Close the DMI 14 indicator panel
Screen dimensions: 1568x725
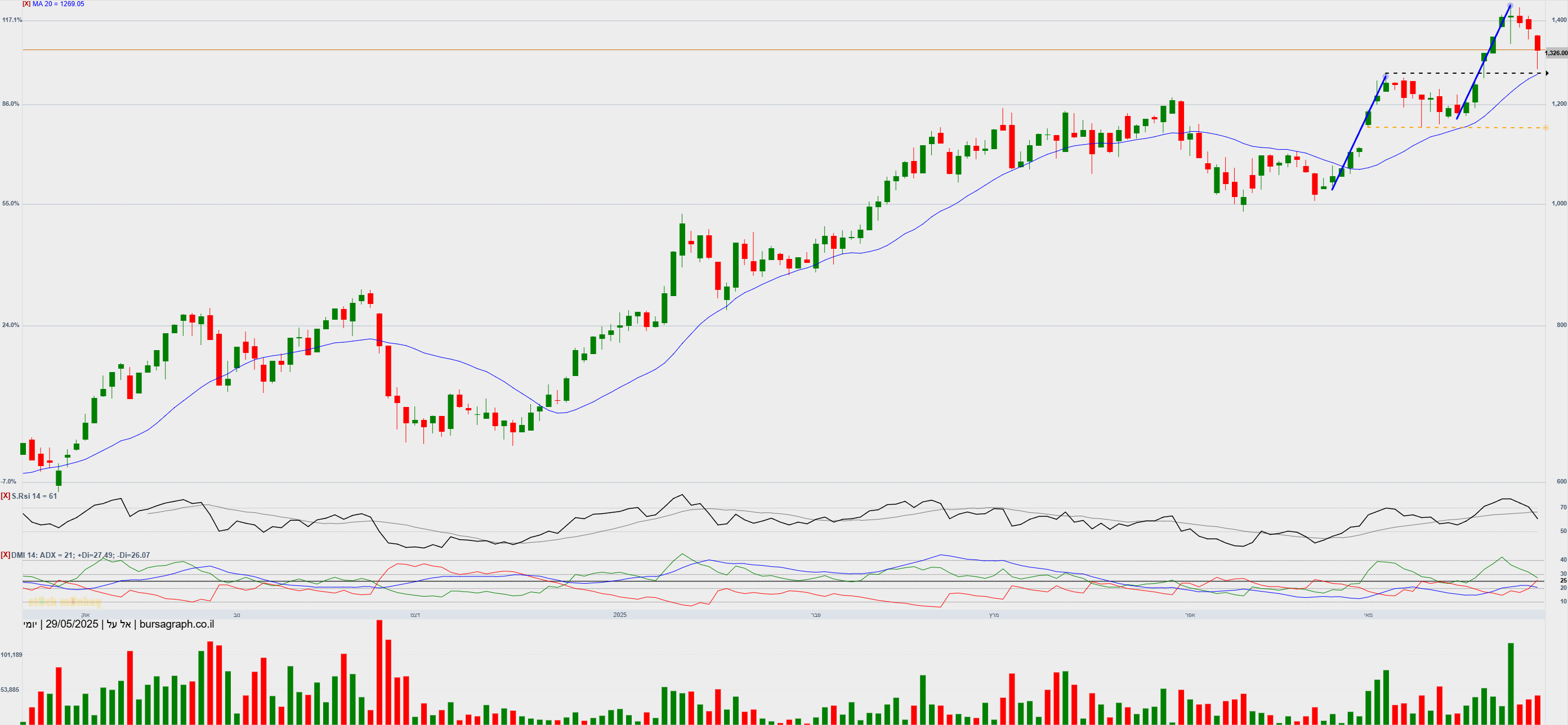click(x=6, y=555)
